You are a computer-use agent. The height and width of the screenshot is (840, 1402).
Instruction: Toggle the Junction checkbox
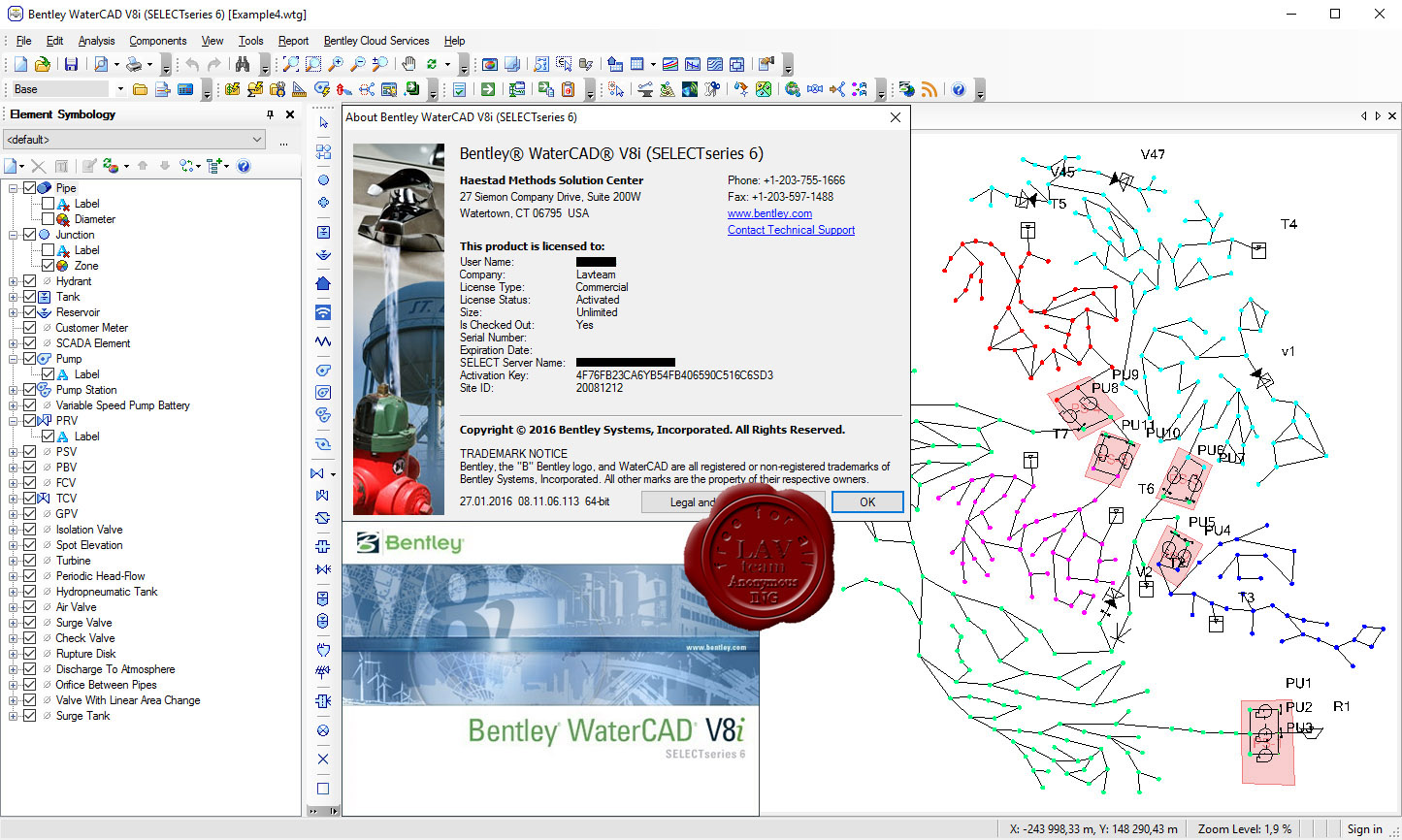pyautogui.click(x=29, y=235)
